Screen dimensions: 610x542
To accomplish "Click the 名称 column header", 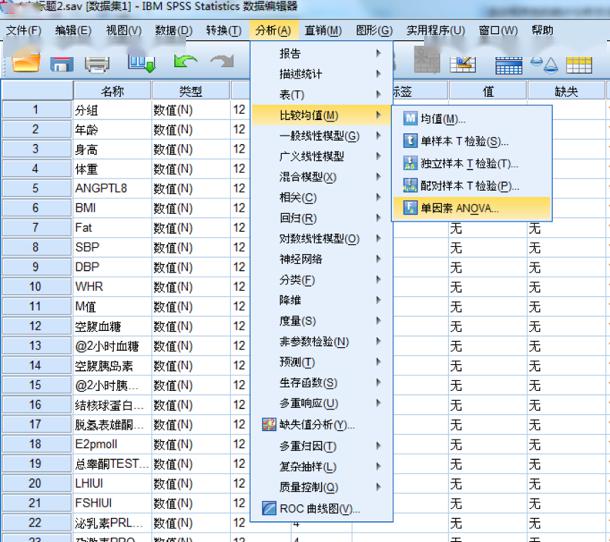I will click(112, 91).
